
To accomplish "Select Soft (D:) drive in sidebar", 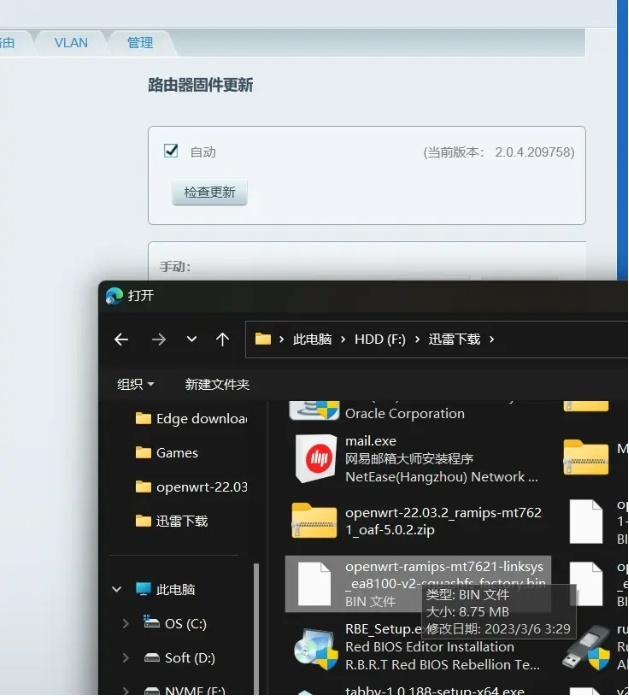I will coord(180,658).
